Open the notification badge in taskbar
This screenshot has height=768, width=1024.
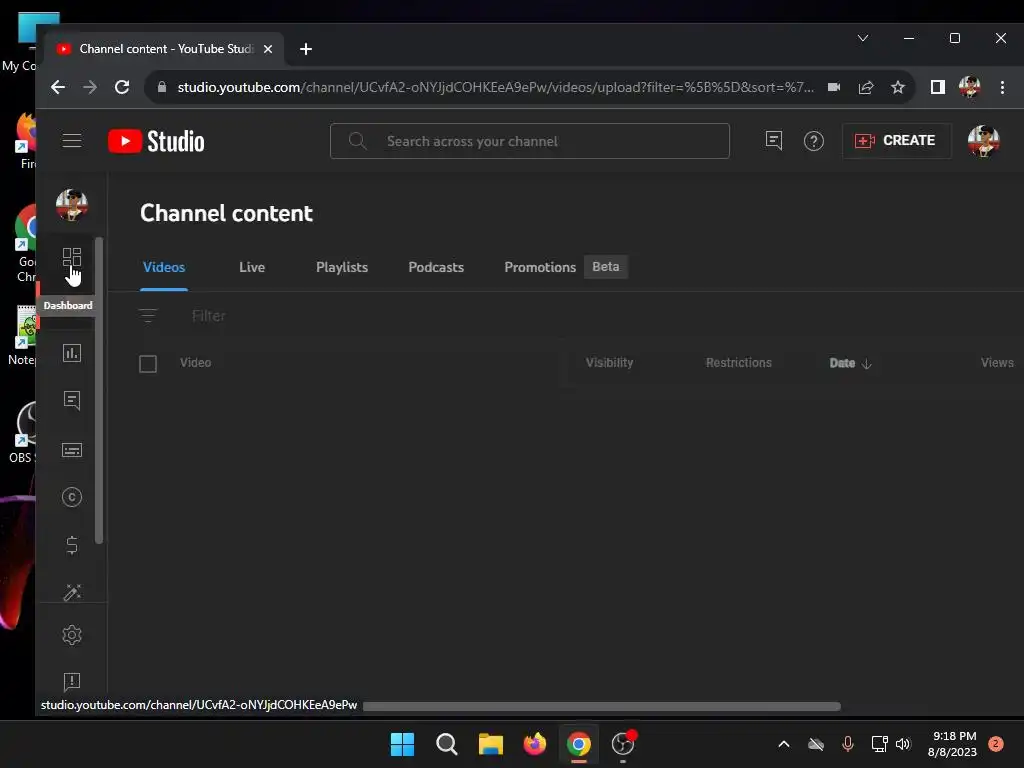[996, 744]
